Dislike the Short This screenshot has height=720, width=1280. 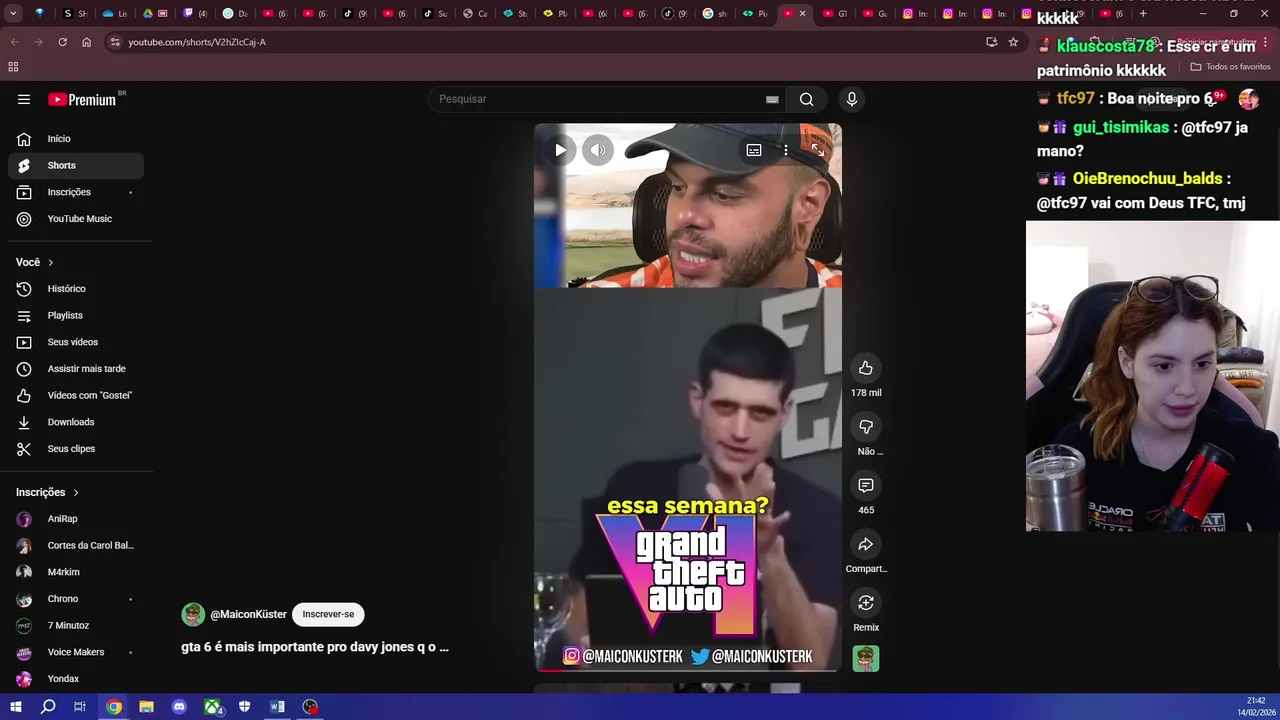coord(866,427)
